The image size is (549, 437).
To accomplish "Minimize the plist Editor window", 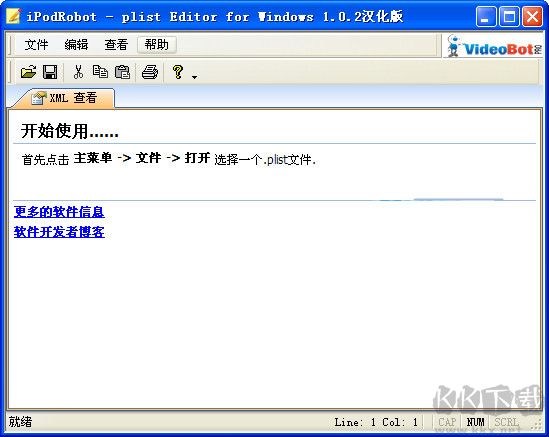I will point(486,16).
